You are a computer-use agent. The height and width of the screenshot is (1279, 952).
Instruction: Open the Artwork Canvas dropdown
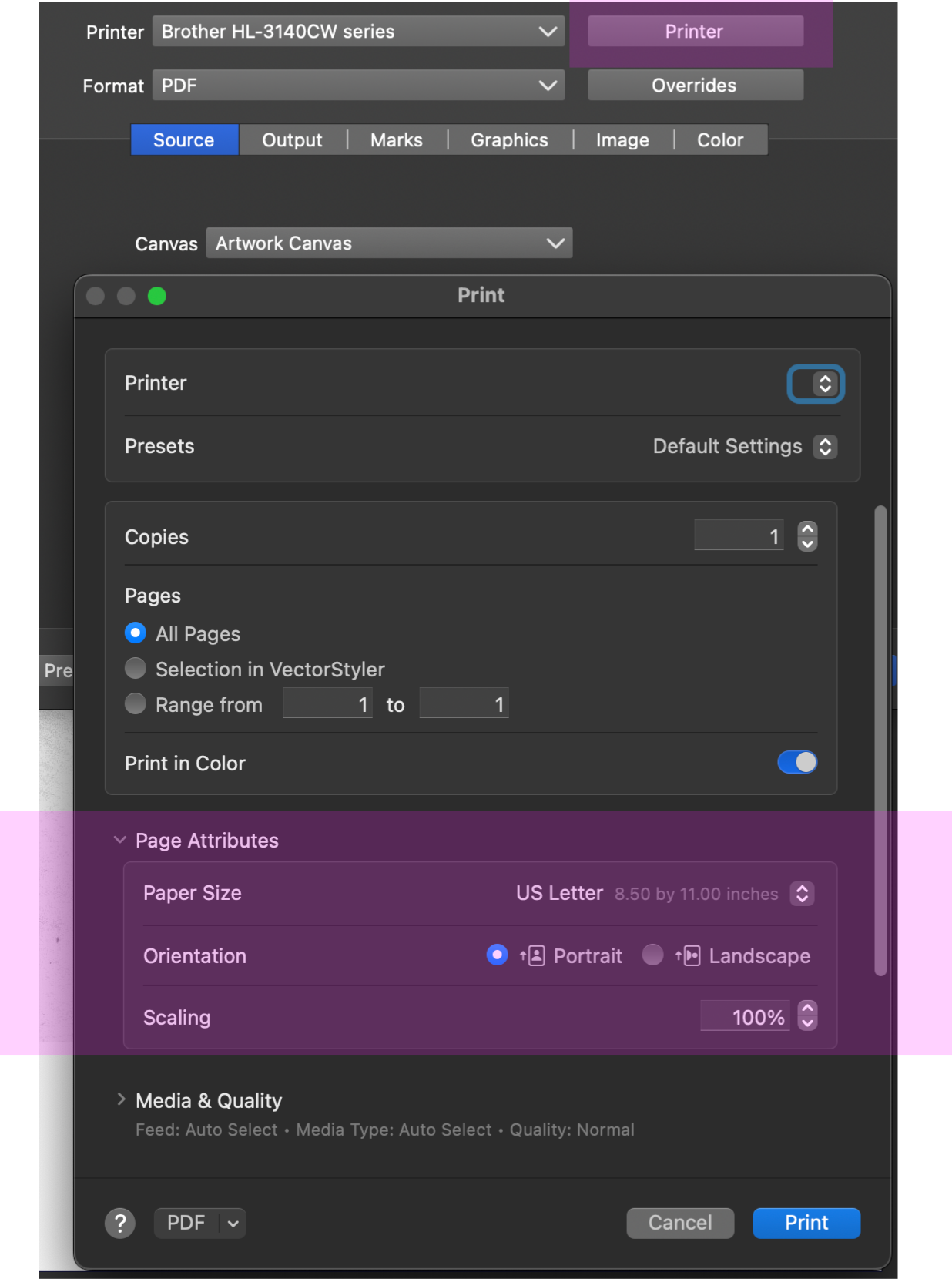(x=390, y=243)
